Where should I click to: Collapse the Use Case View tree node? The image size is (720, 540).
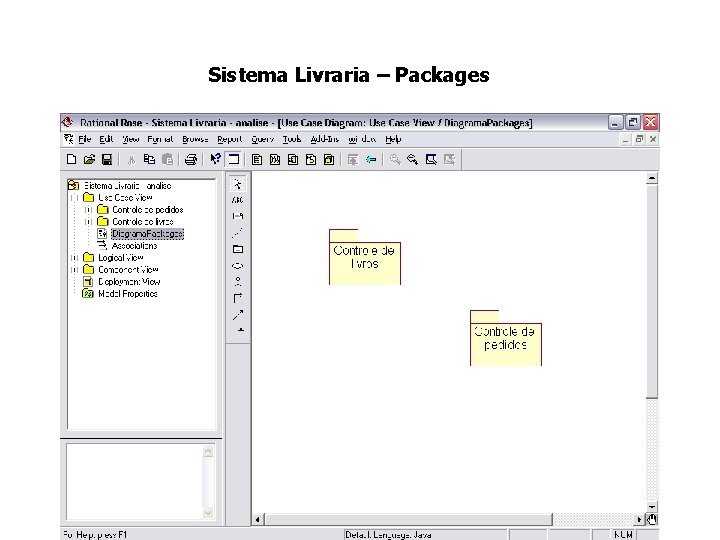[x=74, y=198]
